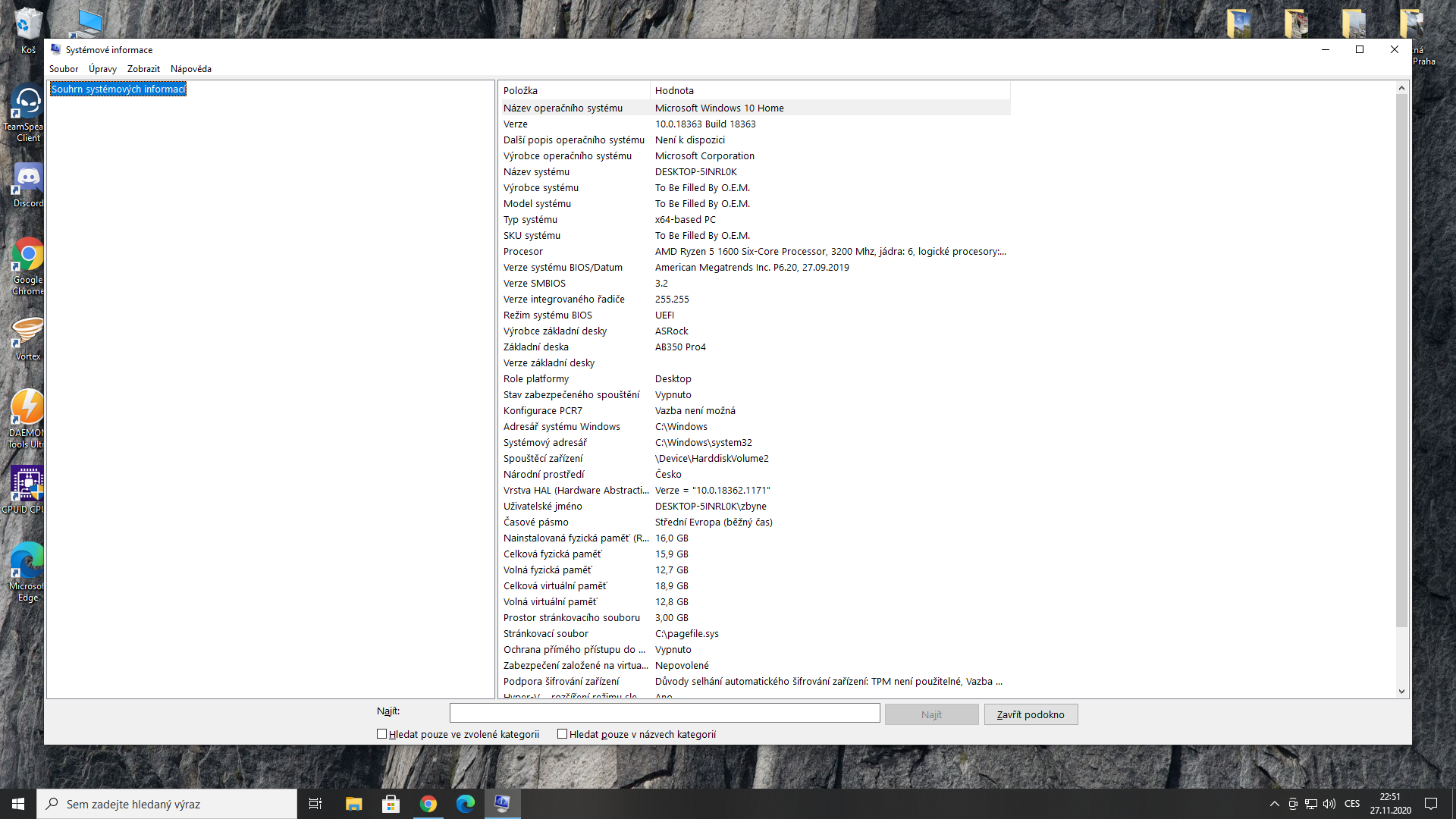Open Google Chrome from the taskbar
The image size is (1456, 819).
point(428,804)
